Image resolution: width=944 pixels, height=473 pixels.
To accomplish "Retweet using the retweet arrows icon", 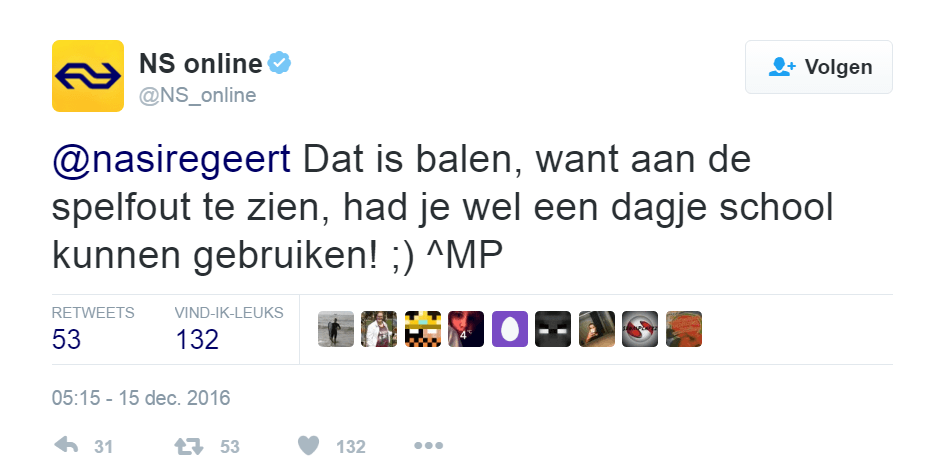I will pos(187,446).
